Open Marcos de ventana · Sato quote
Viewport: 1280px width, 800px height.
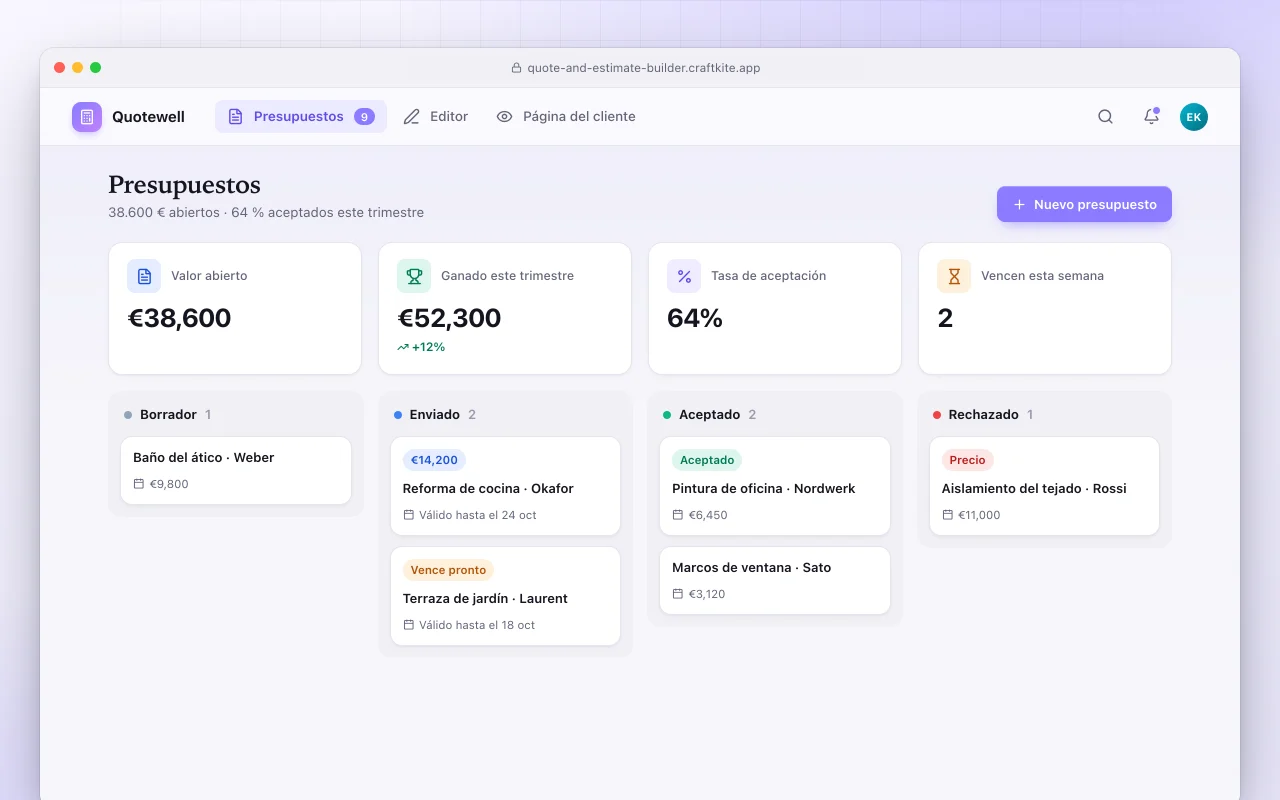click(775, 580)
